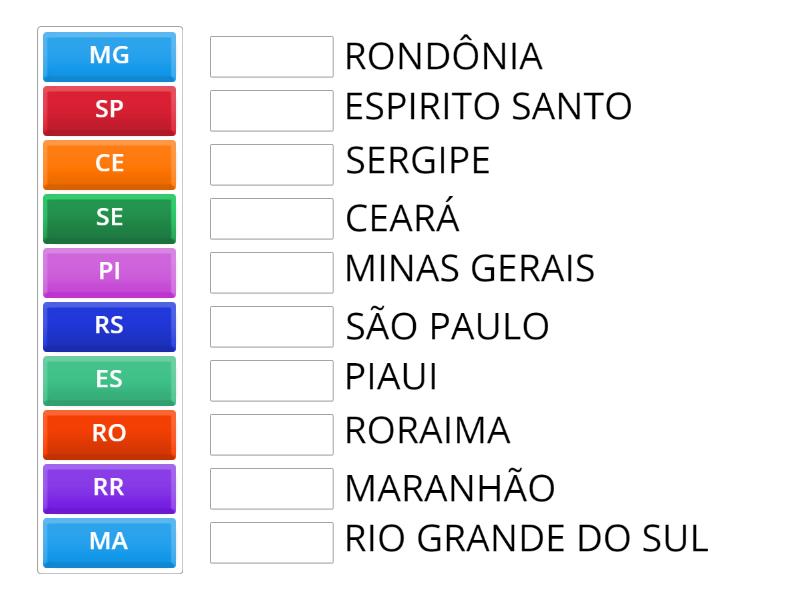This screenshot has width=800, height=600.
Task: Select the ES tile
Action: [108, 380]
